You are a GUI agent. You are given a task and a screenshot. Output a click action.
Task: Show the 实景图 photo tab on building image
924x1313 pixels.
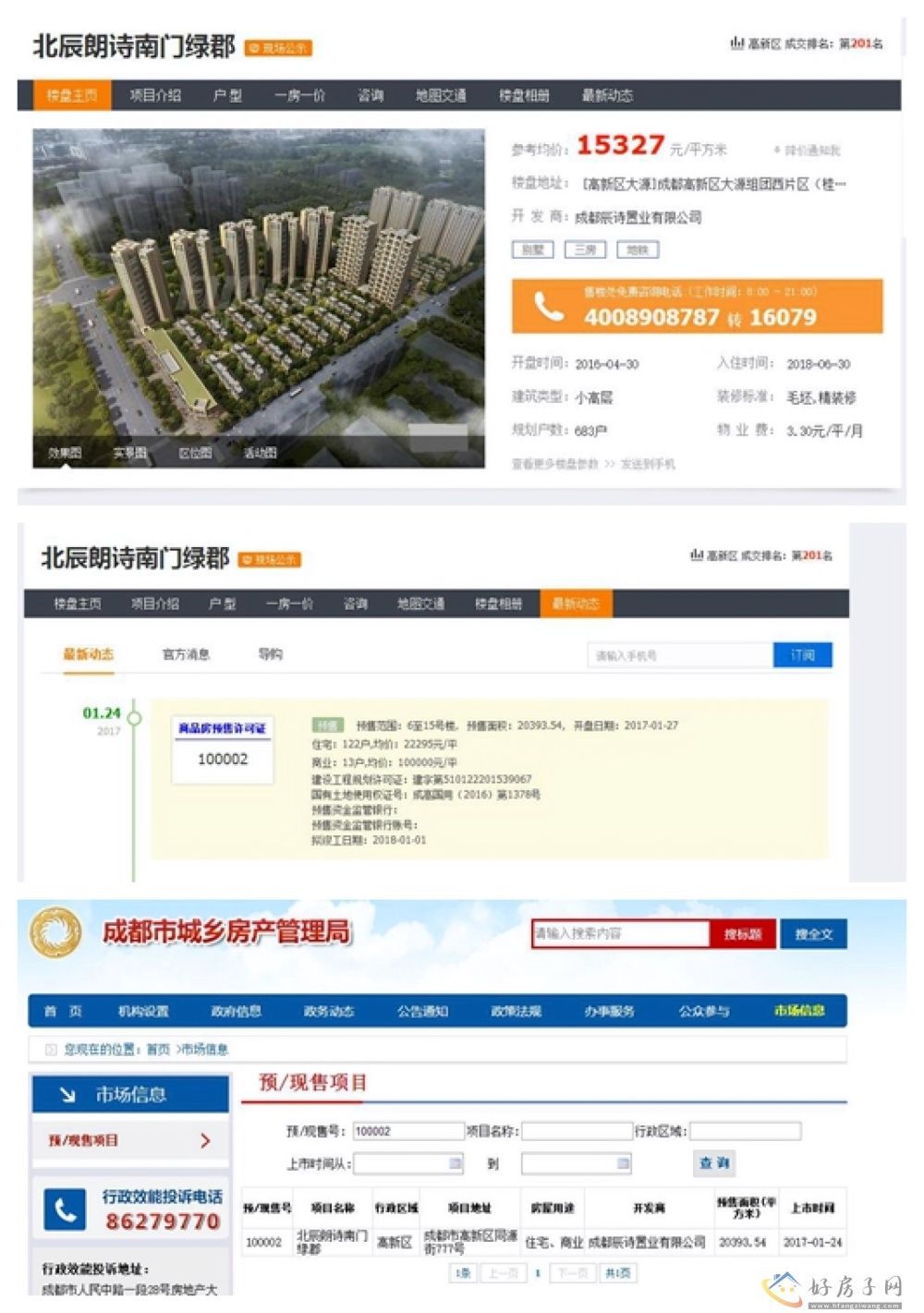(x=130, y=453)
